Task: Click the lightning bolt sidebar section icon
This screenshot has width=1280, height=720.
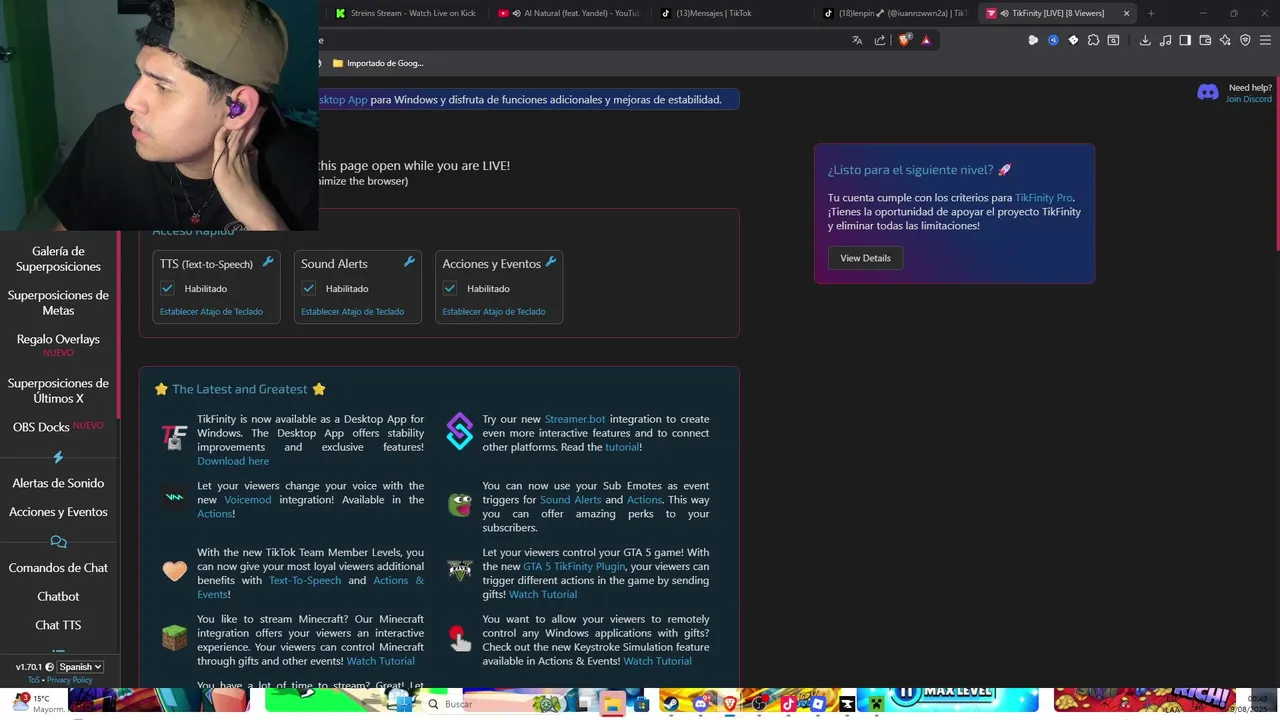Action: pos(58,457)
